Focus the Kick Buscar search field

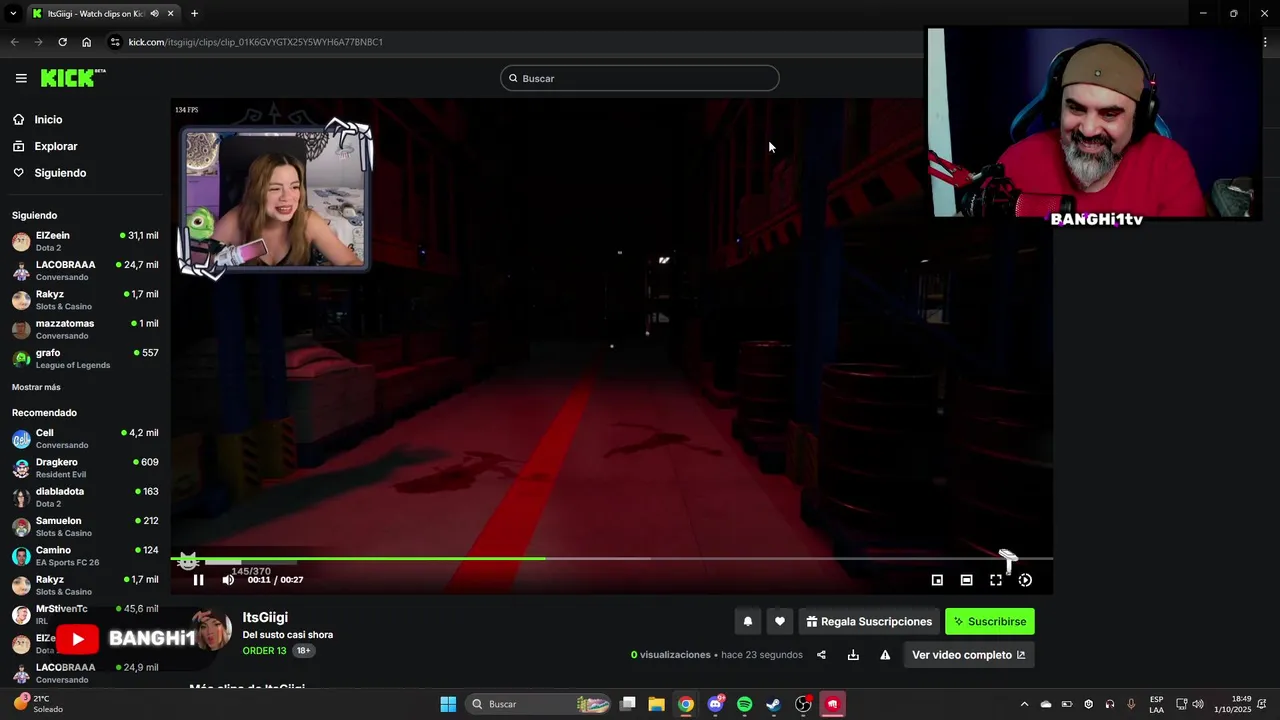coord(639,78)
